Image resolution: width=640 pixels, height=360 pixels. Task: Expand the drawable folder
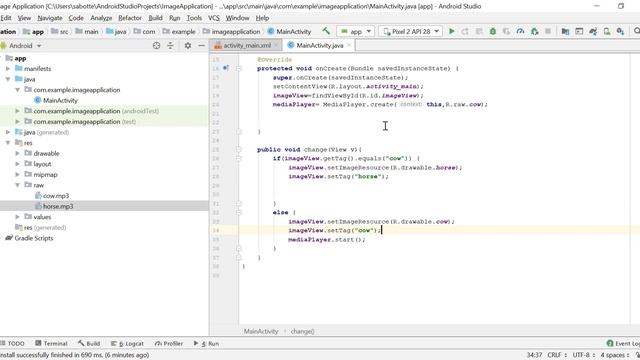click(x=18, y=153)
